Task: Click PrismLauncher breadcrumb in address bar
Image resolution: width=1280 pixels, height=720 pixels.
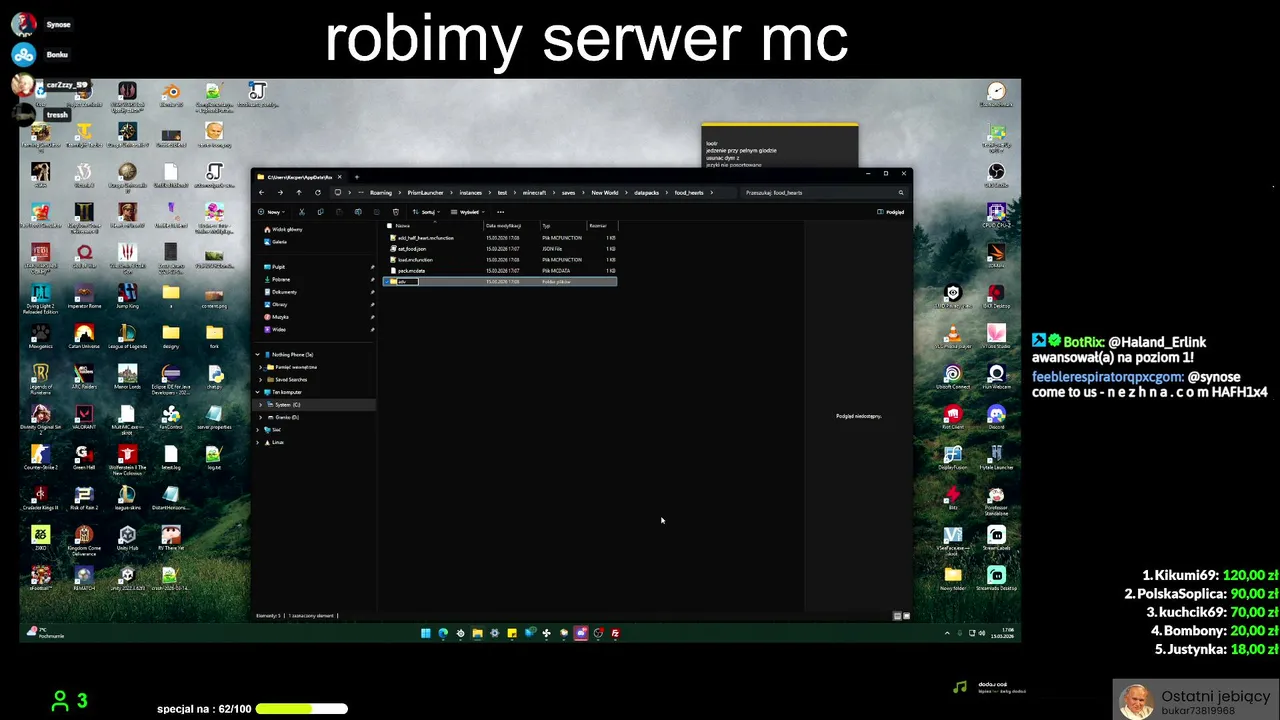Action: click(425, 193)
